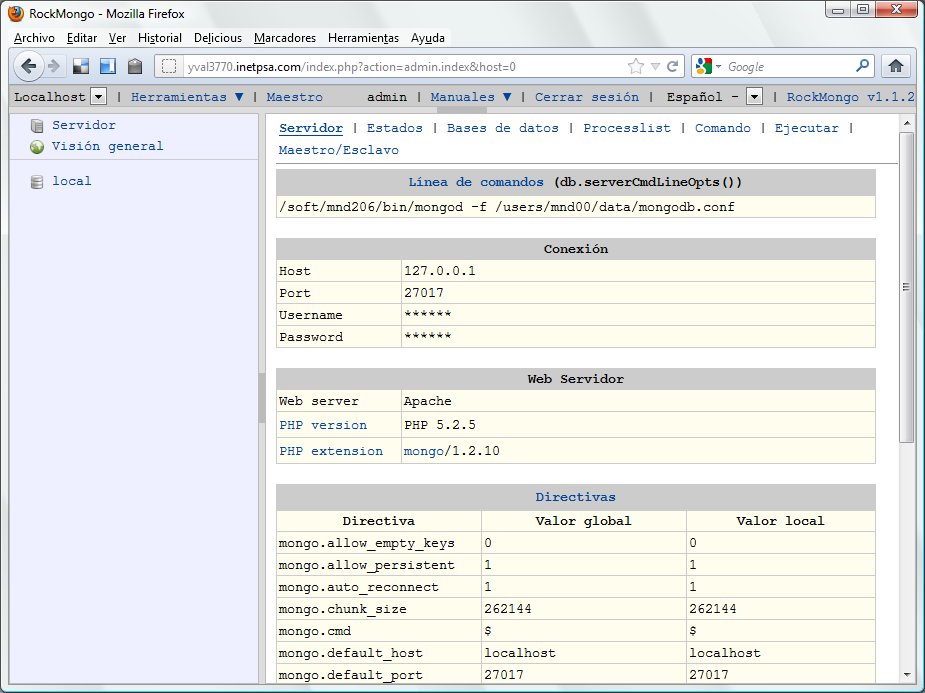This screenshot has width=925, height=693.
Task: Bookmark this page with the star icon
Action: (636, 66)
